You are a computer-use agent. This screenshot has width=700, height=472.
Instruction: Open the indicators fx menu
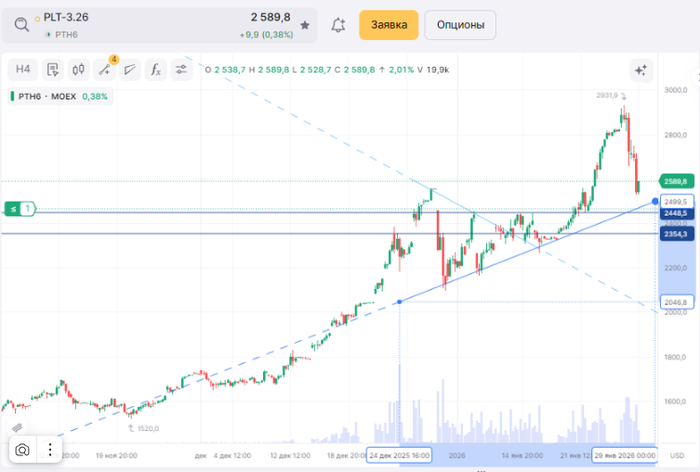(x=155, y=69)
